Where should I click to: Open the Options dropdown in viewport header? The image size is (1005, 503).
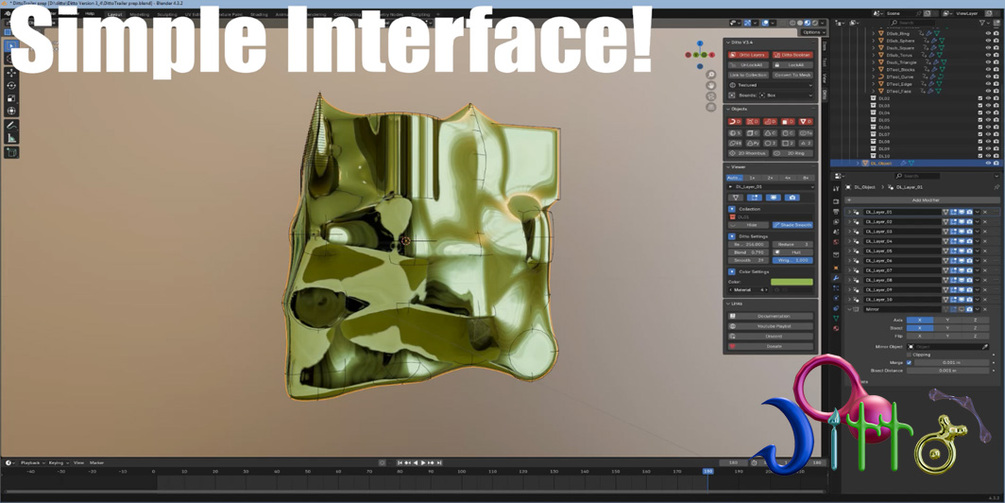812,32
